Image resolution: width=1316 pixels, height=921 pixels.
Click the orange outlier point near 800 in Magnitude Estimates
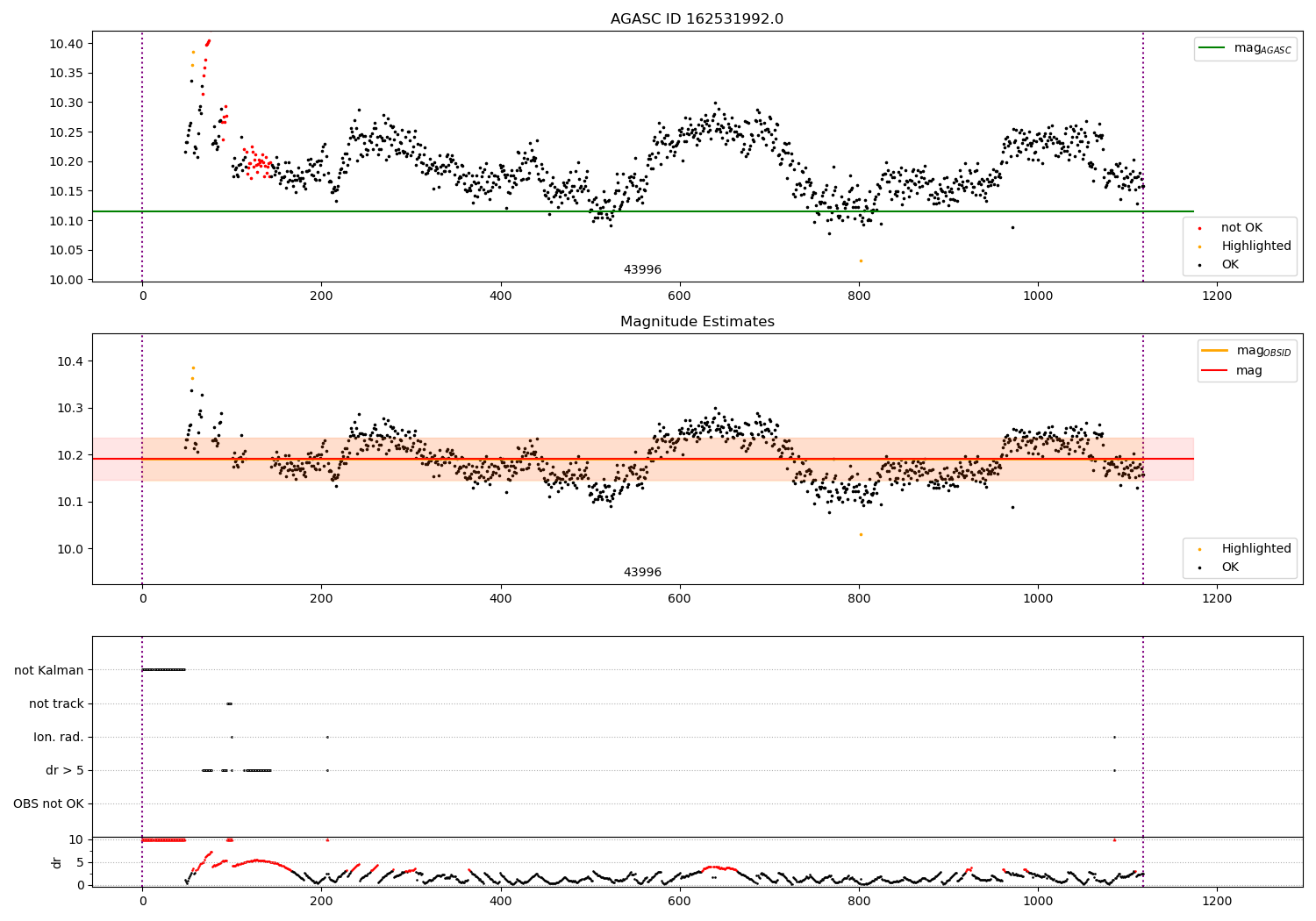click(861, 534)
